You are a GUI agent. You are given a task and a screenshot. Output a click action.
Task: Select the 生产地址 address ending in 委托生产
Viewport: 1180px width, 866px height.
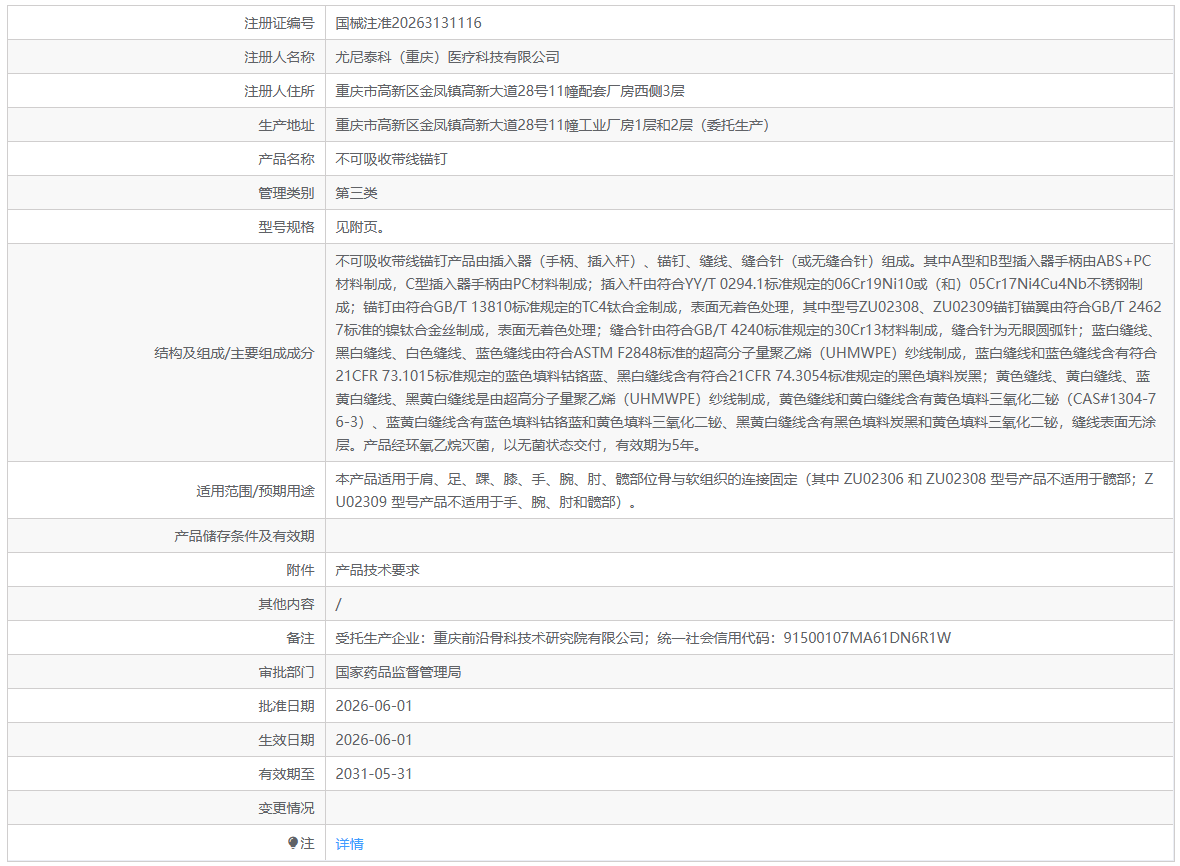click(x=553, y=125)
